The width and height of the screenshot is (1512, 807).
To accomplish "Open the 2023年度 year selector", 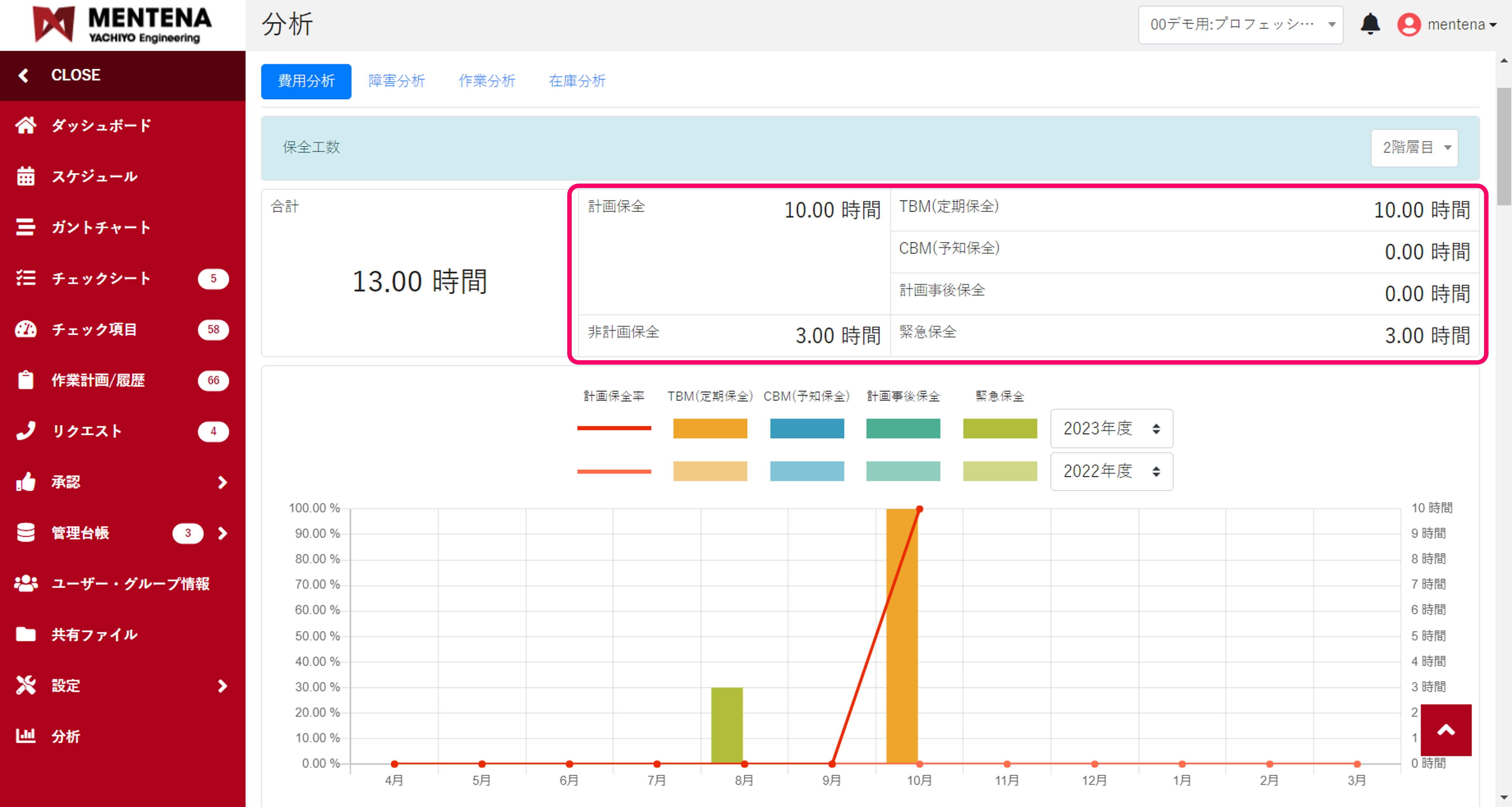I will coord(1111,429).
